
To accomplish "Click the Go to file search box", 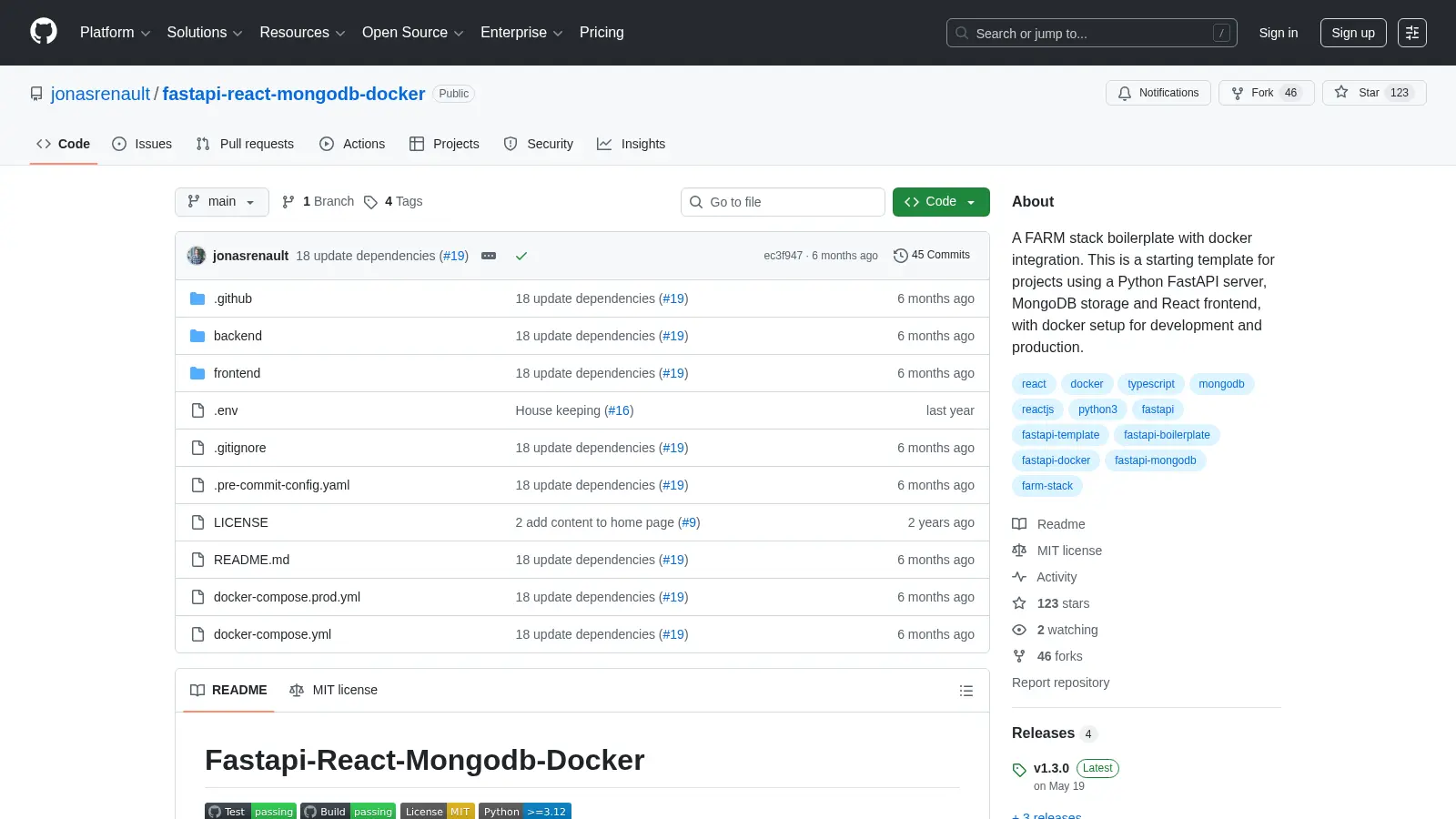I will 783,202.
